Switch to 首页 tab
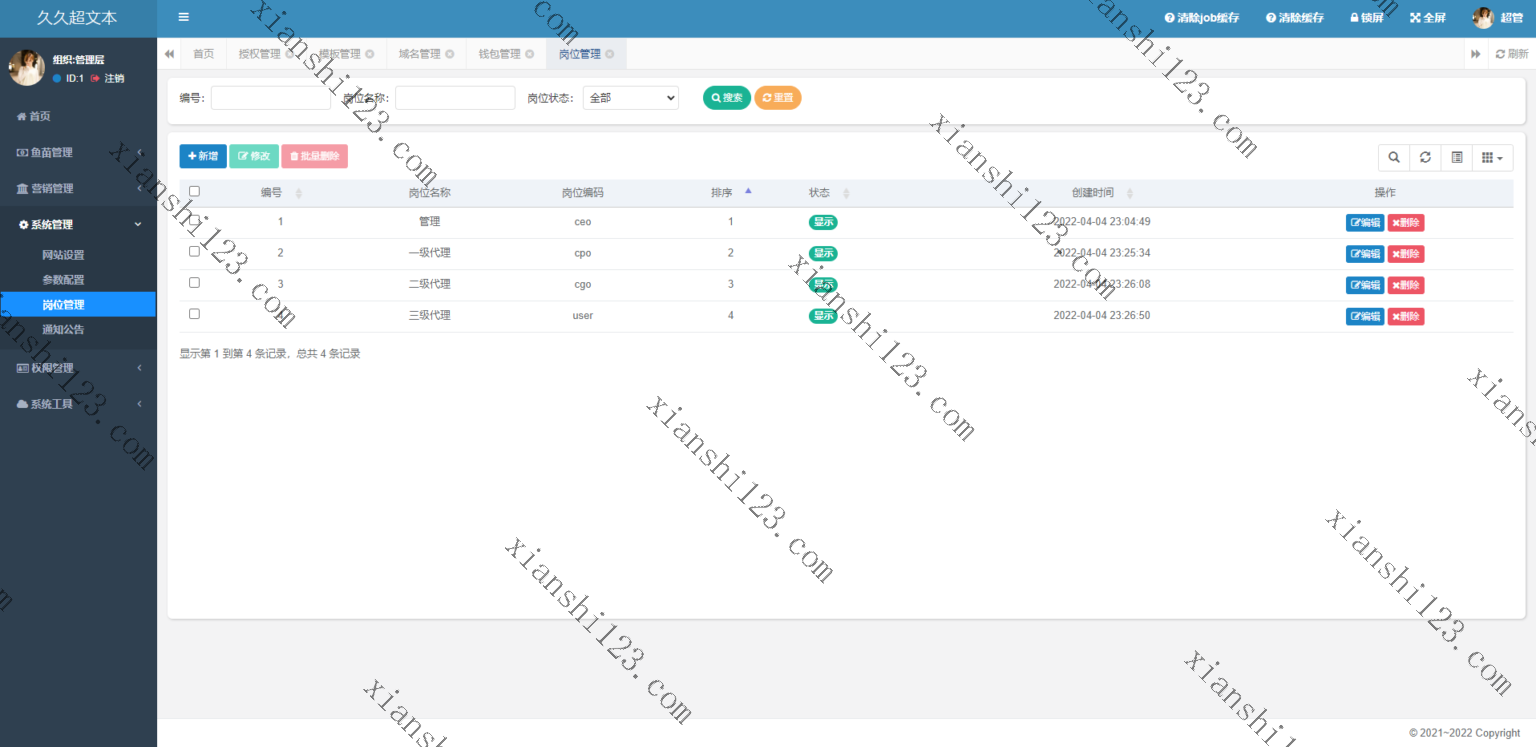 click(203, 54)
